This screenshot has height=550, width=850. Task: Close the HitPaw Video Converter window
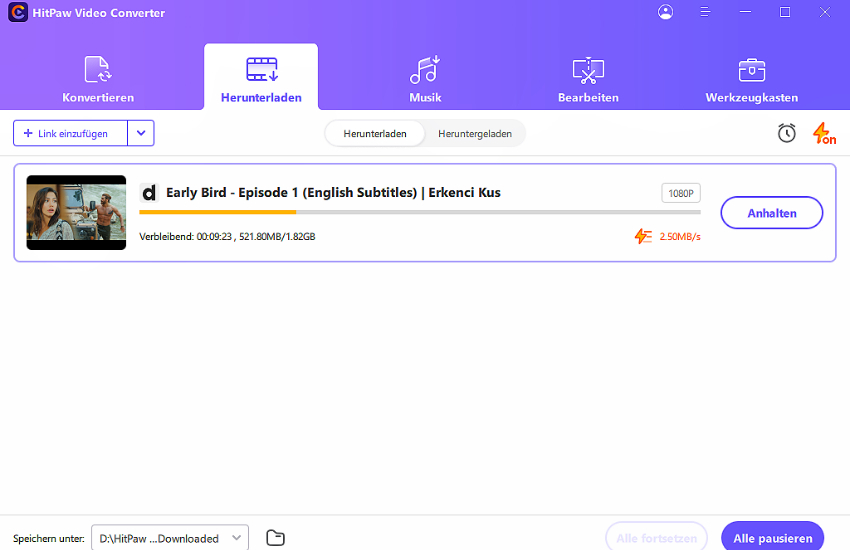pyautogui.click(x=825, y=12)
